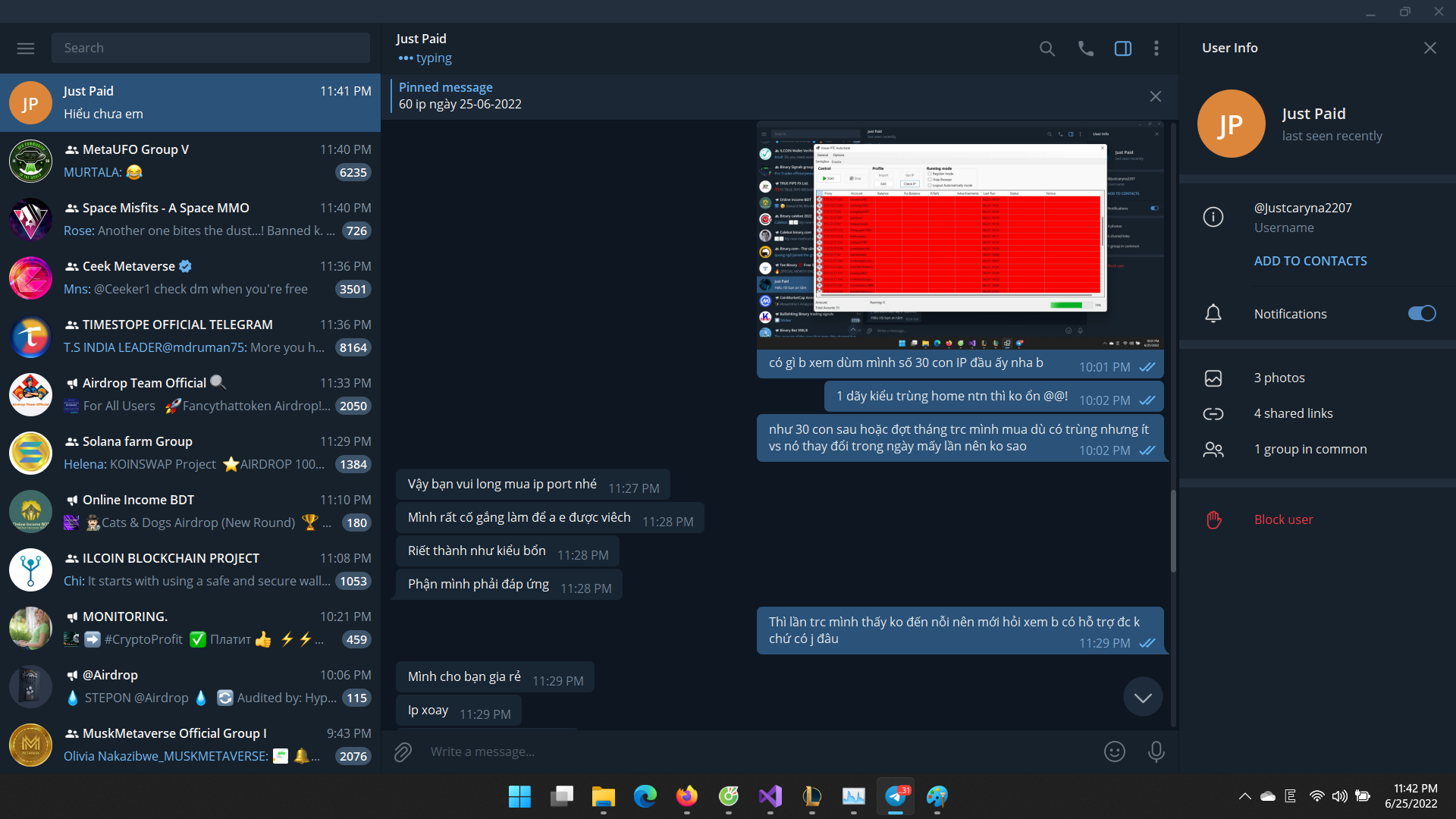Viewport: 1456px width, 819px height.
Task: Start a voice call with Just Paid
Action: tap(1085, 49)
